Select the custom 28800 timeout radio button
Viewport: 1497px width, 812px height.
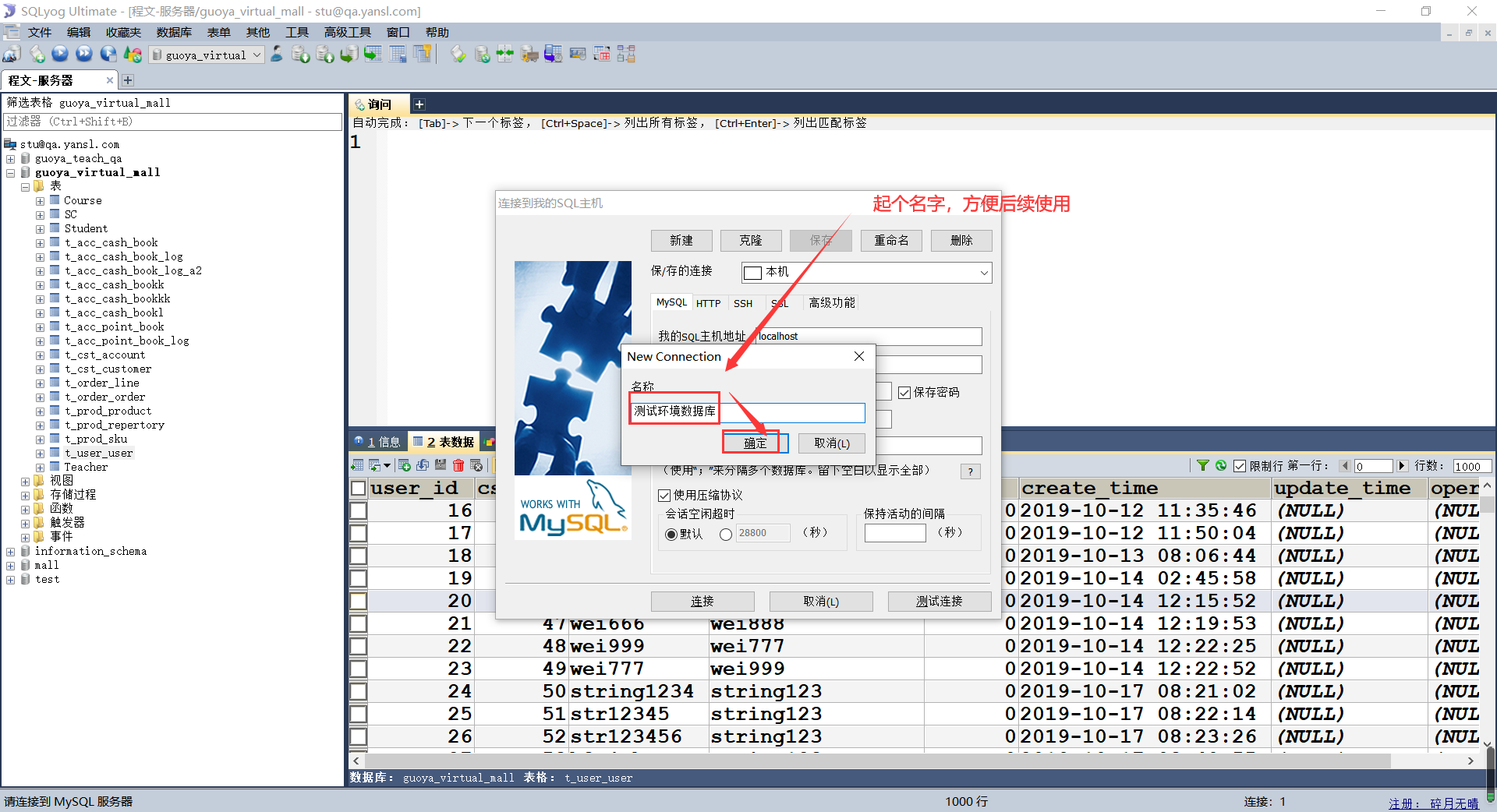[x=726, y=535]
